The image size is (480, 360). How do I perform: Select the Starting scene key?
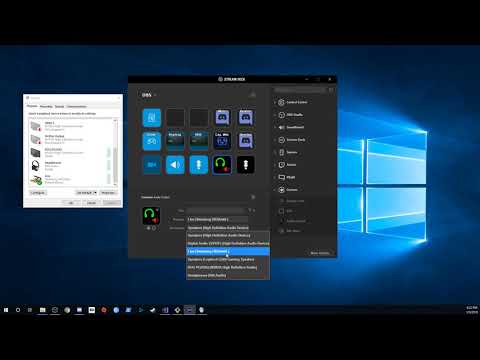point(175,141)
